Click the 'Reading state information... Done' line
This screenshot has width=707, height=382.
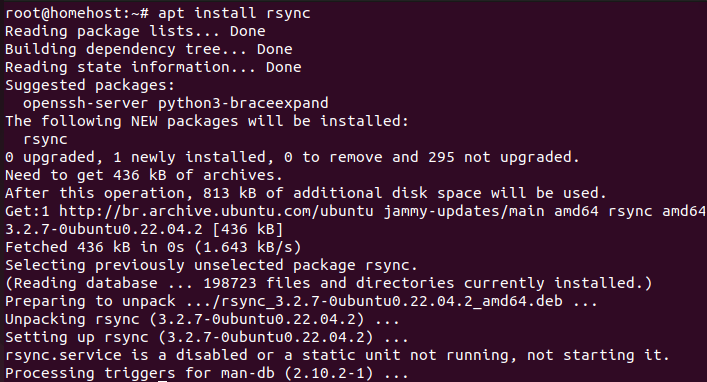153,67
